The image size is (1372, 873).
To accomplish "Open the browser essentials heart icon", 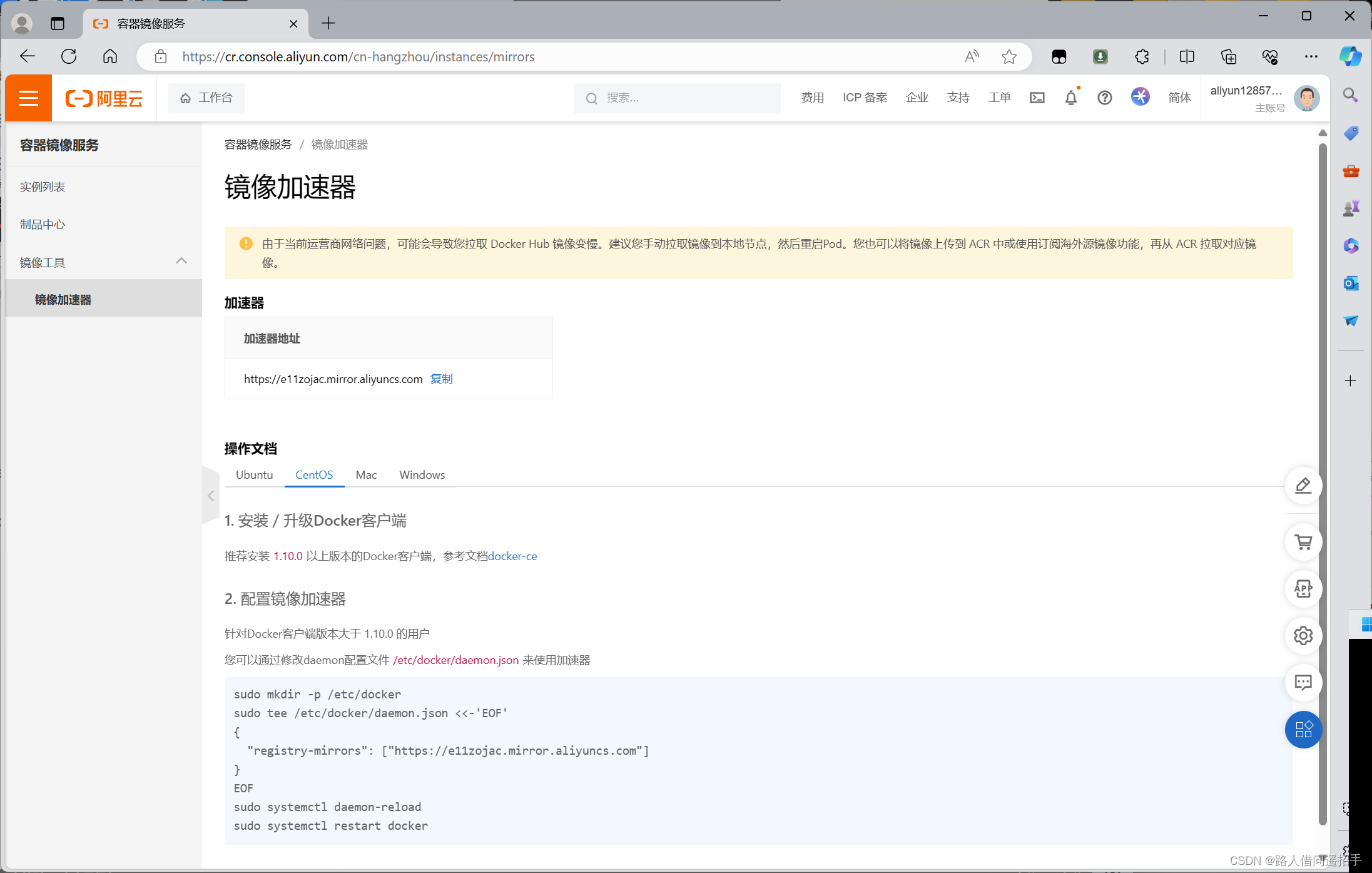I will coord(1269,57).
